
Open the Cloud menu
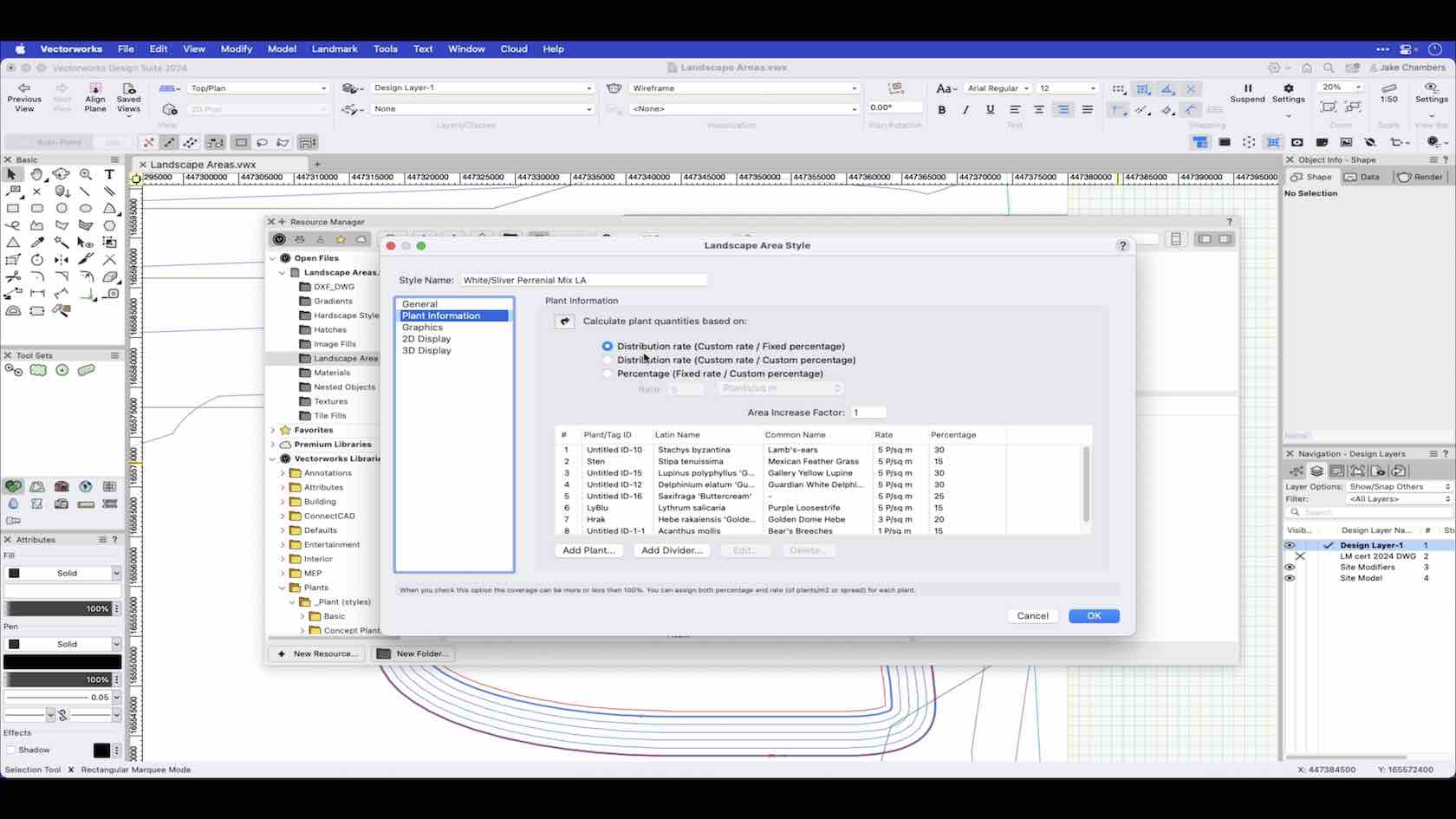click(513, 49)
